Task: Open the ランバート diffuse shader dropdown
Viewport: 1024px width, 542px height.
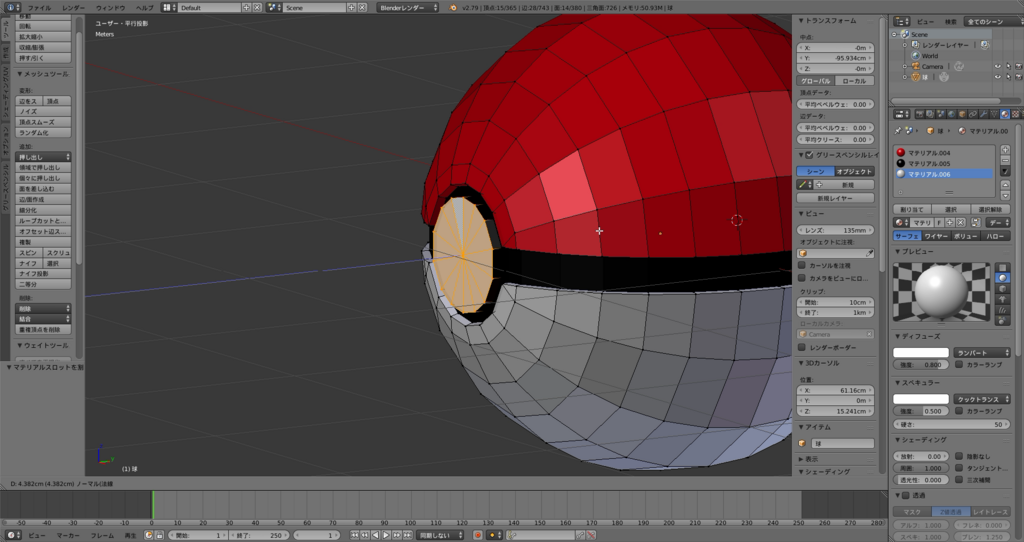Action: point(979,352)
